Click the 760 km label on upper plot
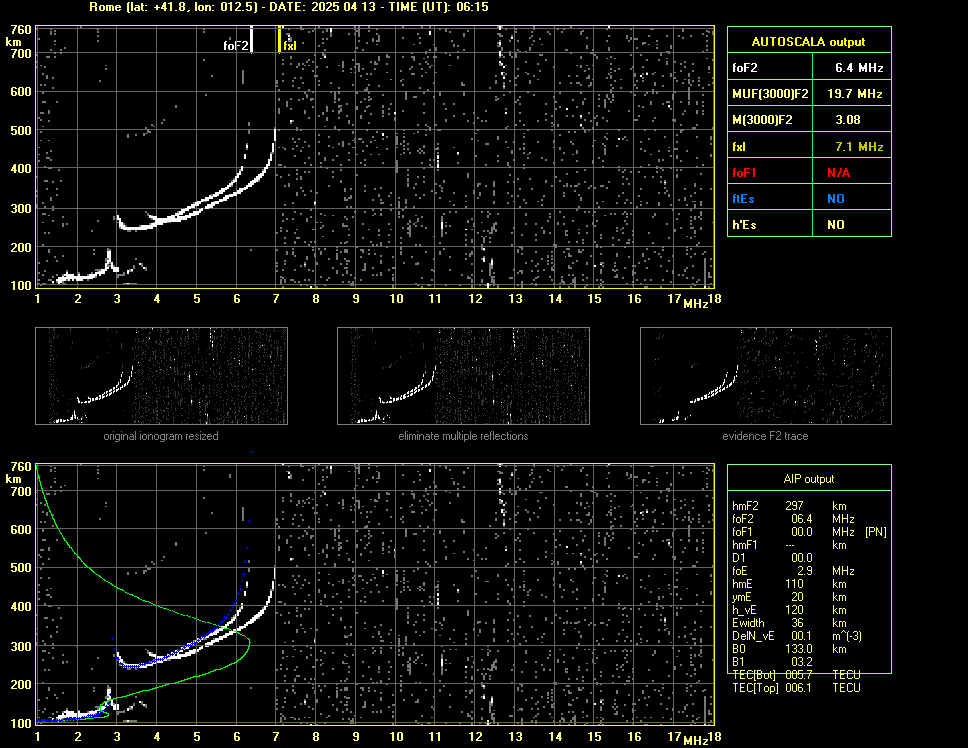The height and width of the screenshot is (748, 968). [20, 30]
